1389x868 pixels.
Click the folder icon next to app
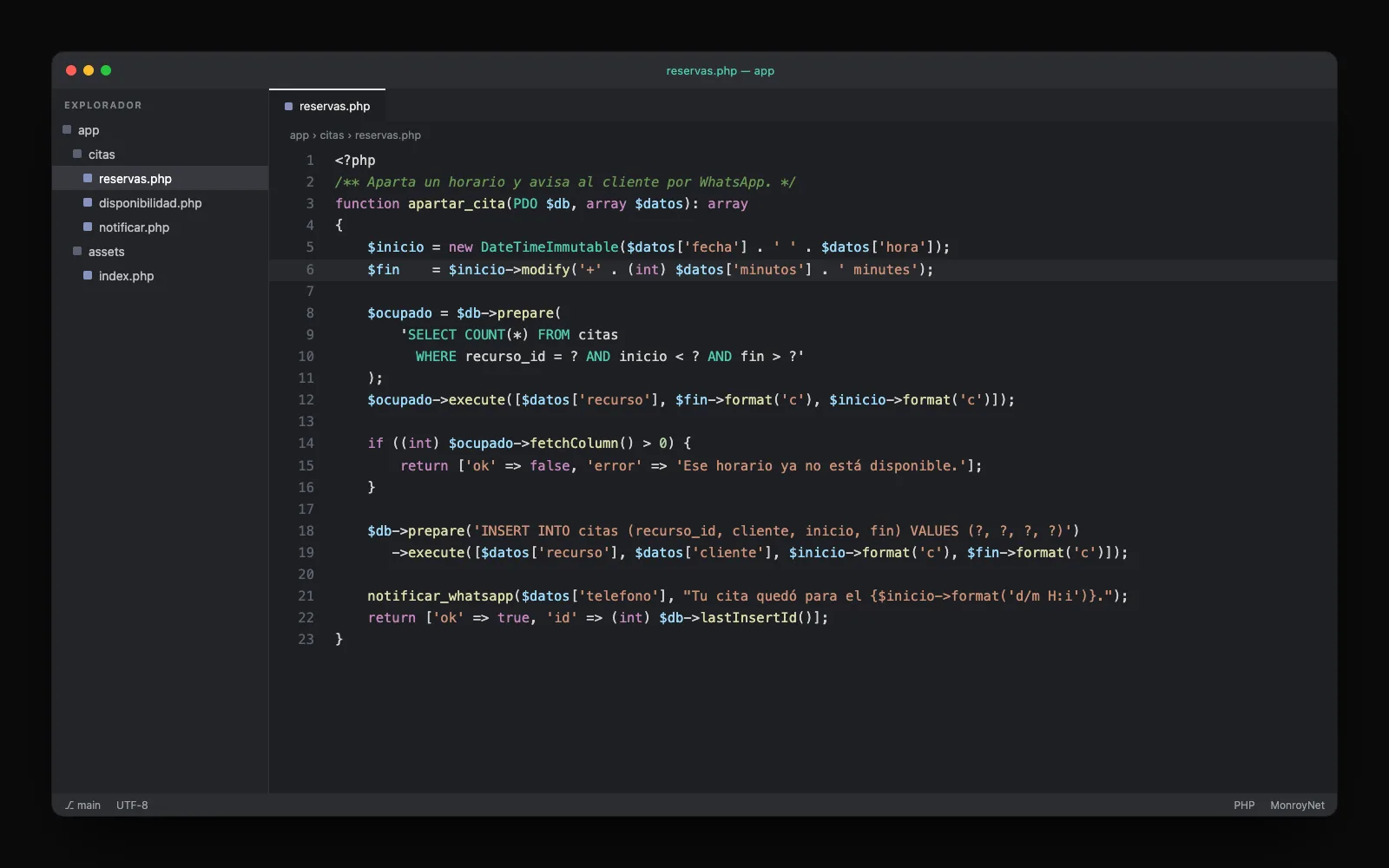[67, 129]
